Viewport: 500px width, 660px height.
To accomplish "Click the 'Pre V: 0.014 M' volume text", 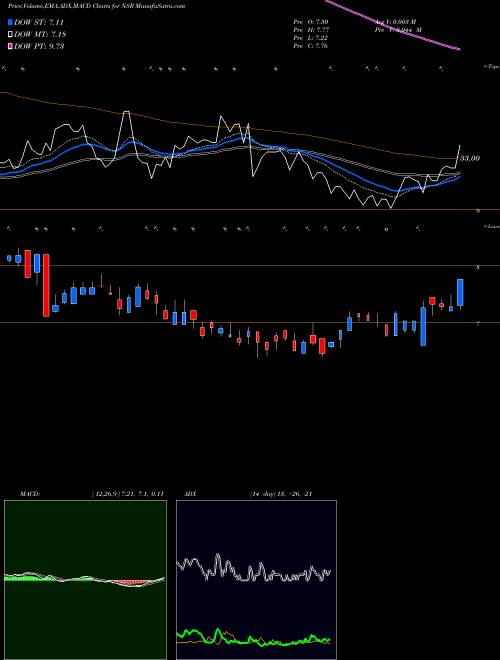I will pos(398,30).
